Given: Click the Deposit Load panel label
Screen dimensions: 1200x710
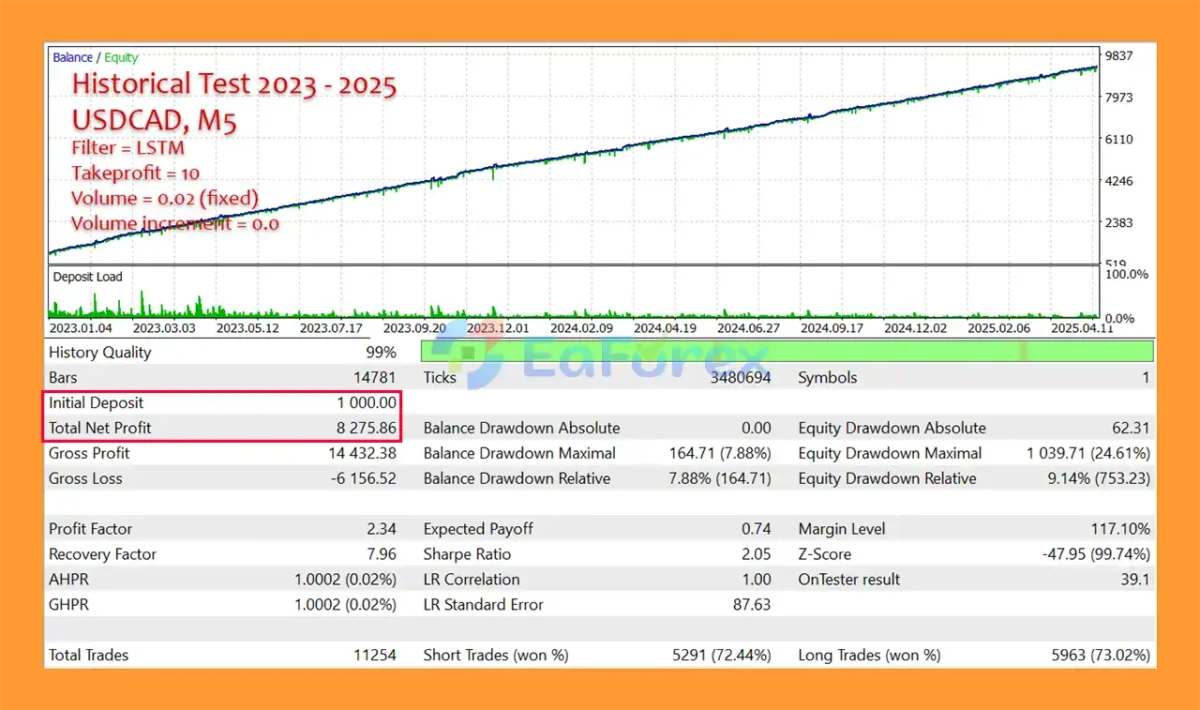Looking at the screenshot, I should (x=87, y=277).
